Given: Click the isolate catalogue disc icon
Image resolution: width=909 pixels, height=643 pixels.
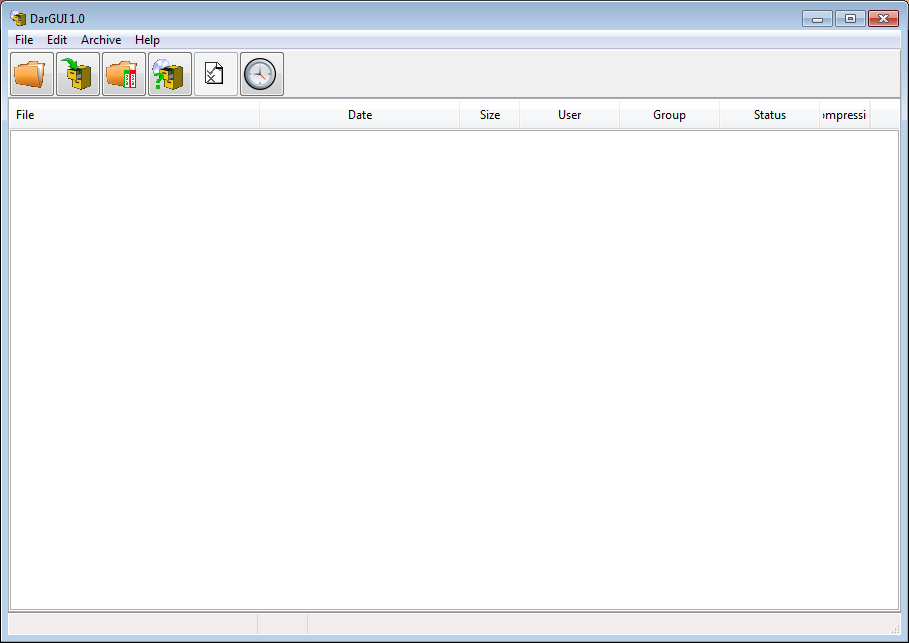Looking at the screenshot, I should (x=170, y=74).
